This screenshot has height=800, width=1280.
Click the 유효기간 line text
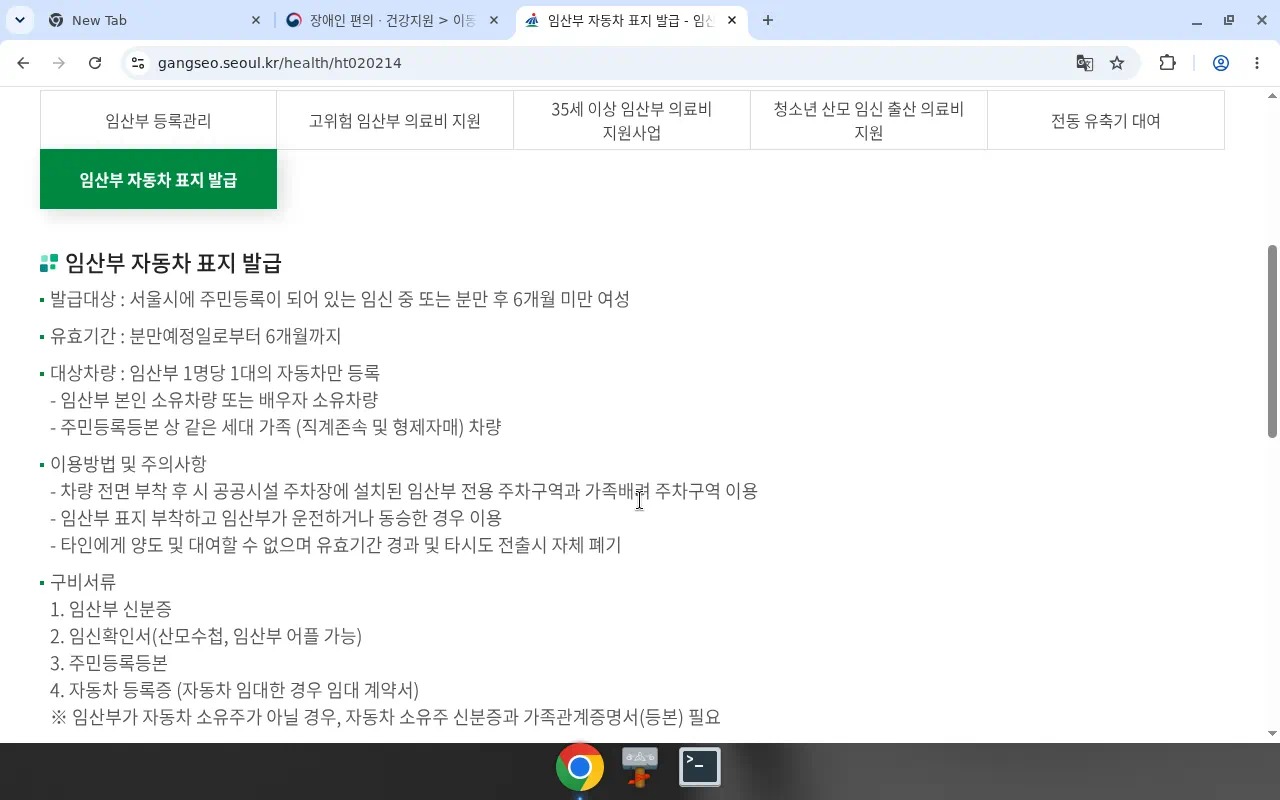click(196, 336)
